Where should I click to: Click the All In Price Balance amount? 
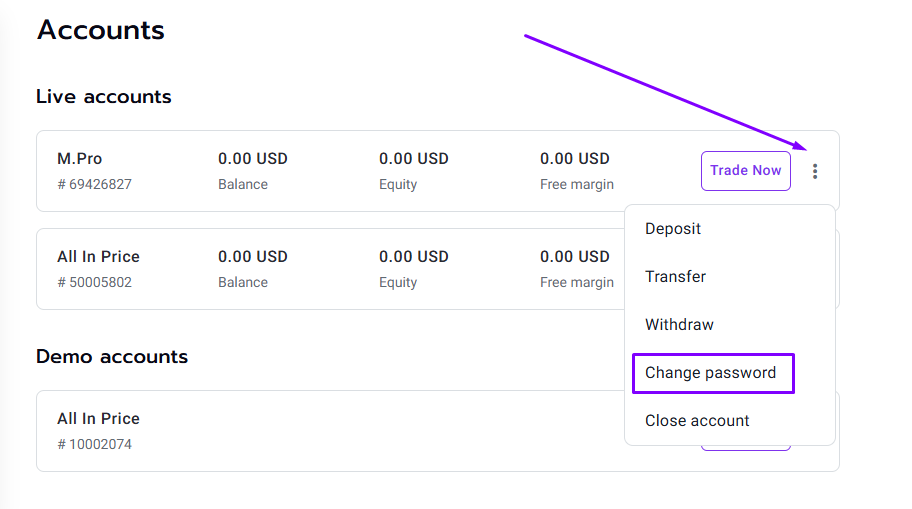coord(252,257)
